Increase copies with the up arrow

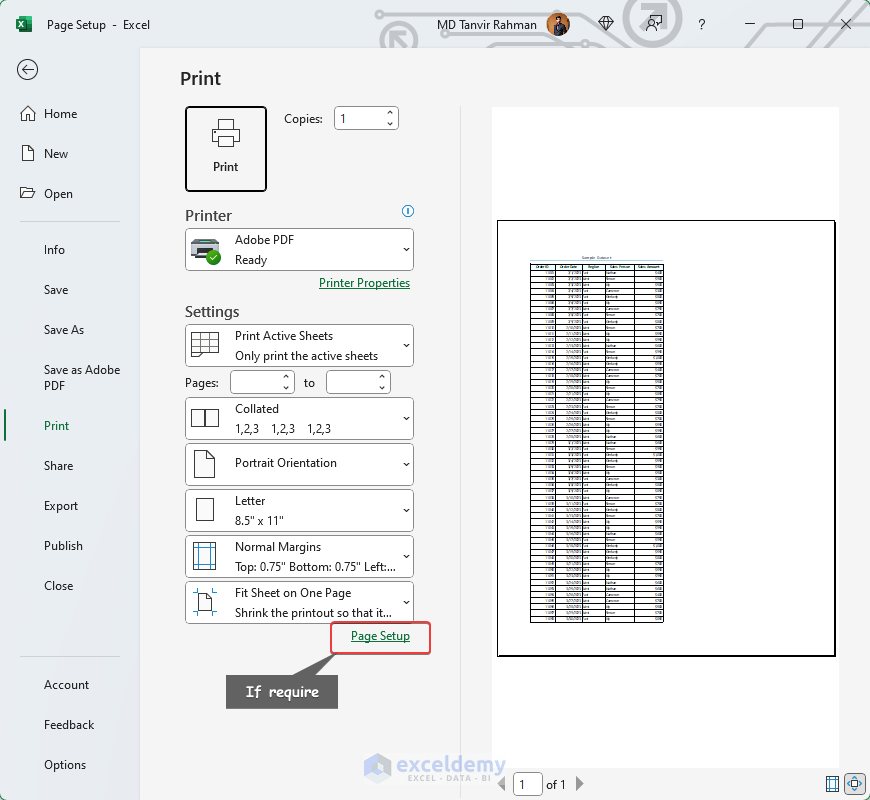(x=390, y=112)
